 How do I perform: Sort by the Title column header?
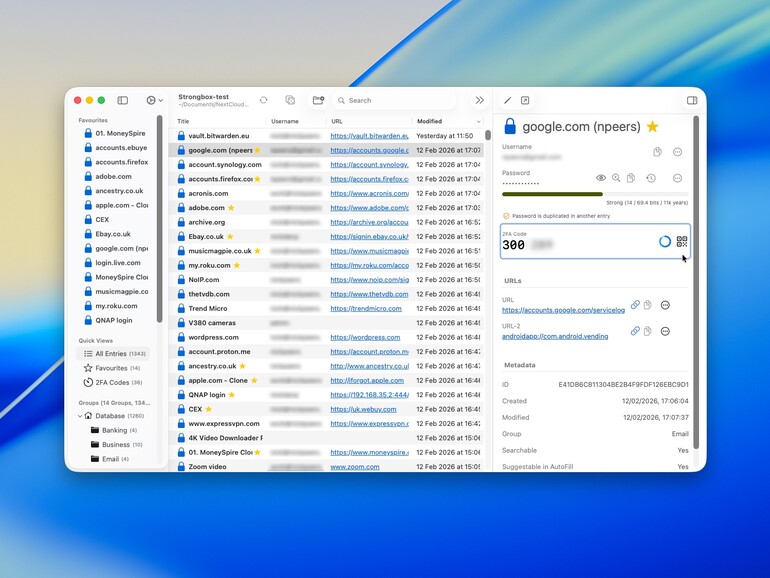point(183,121)
